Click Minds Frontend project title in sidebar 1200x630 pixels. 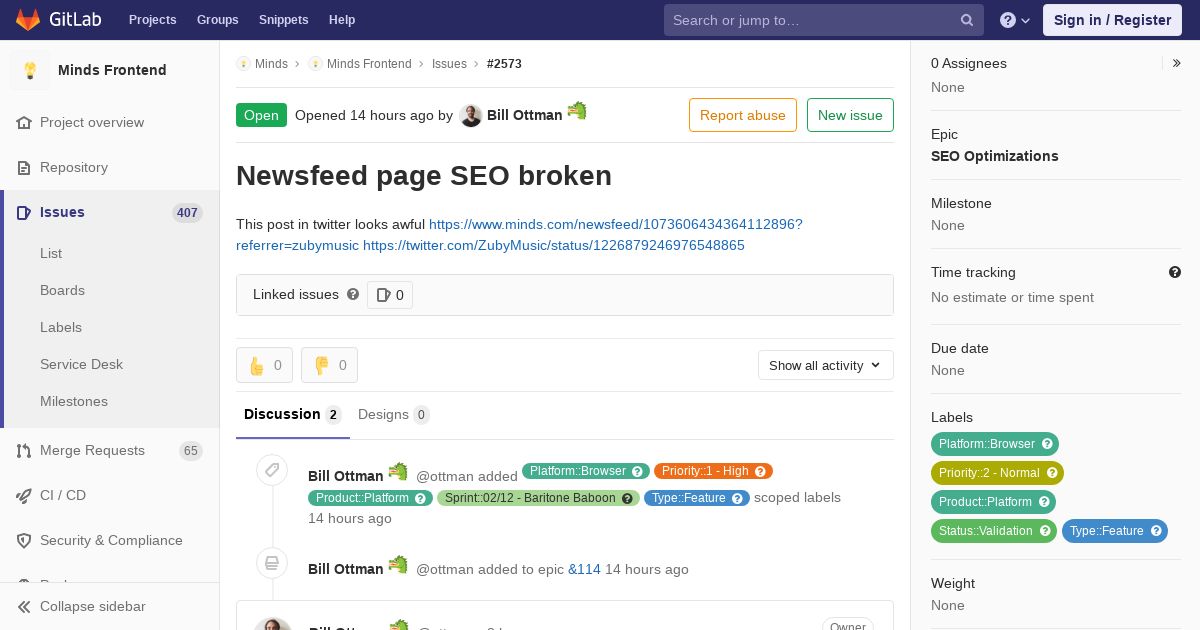(112, 70)
